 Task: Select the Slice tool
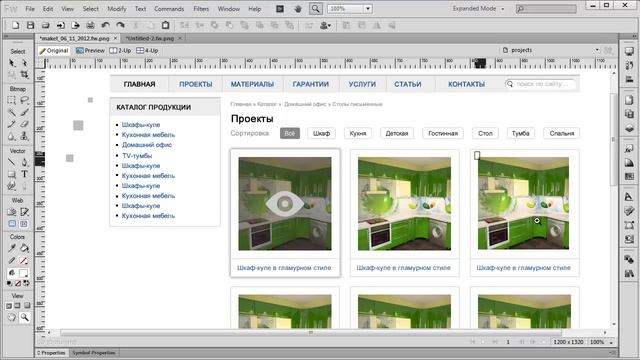(24, 212)
